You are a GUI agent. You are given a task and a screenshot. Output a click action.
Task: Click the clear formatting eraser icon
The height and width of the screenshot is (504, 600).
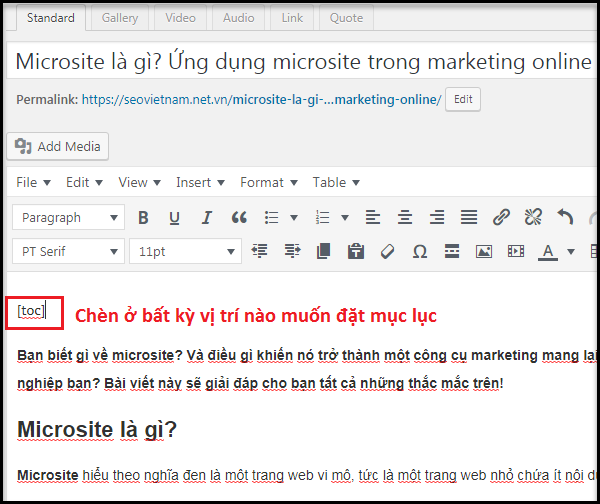pyautogui.click(x=389, y=251)
